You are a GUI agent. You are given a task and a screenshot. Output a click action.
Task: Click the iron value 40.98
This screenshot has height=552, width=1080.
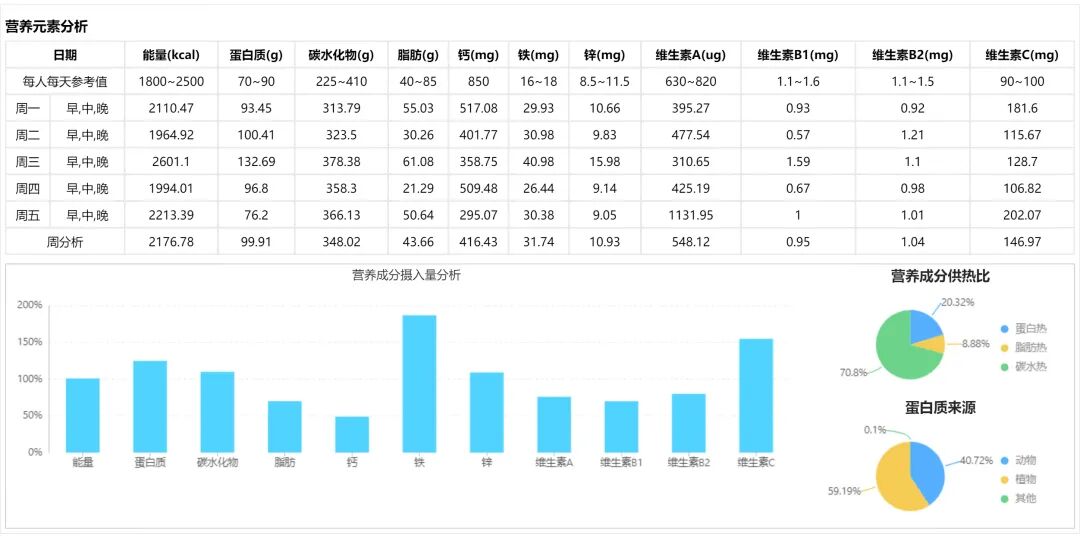(538, 162)
